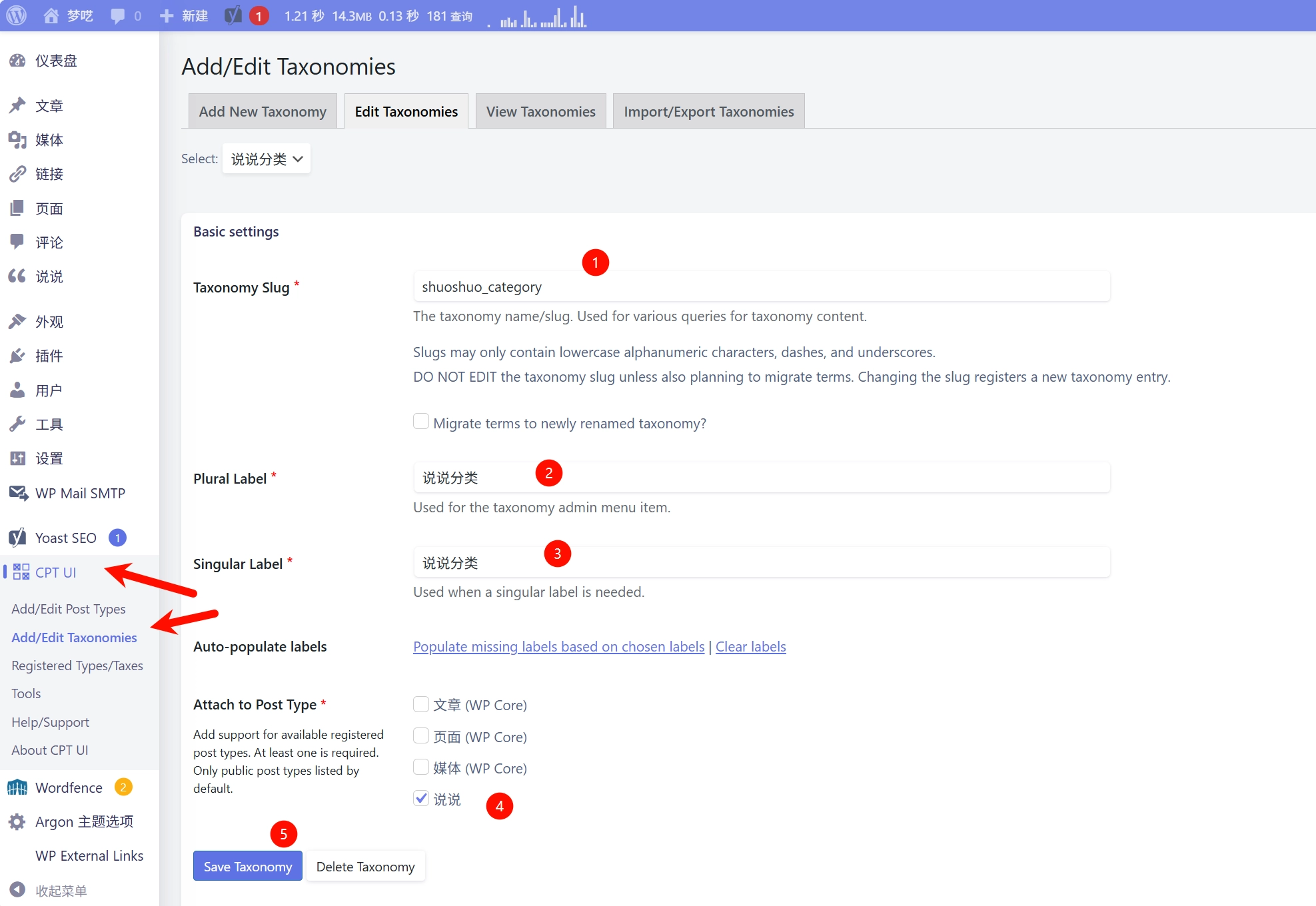Open 评论 comments icon in sidebar

(x=17, y=242)
